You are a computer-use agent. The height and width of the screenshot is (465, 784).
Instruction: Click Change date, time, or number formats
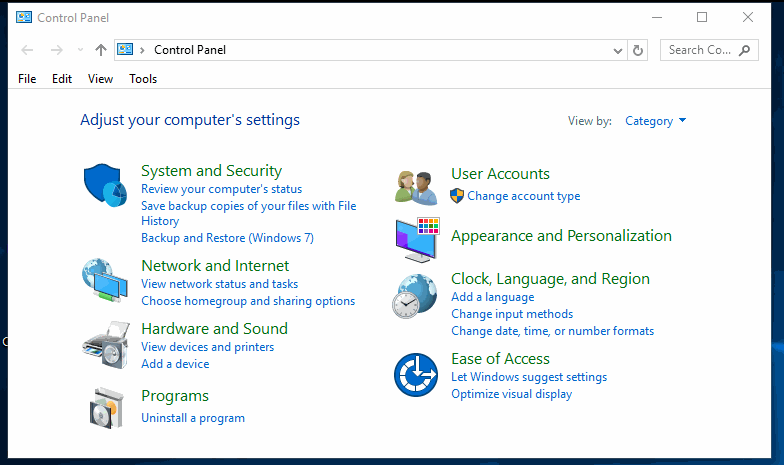click(552, 331)
